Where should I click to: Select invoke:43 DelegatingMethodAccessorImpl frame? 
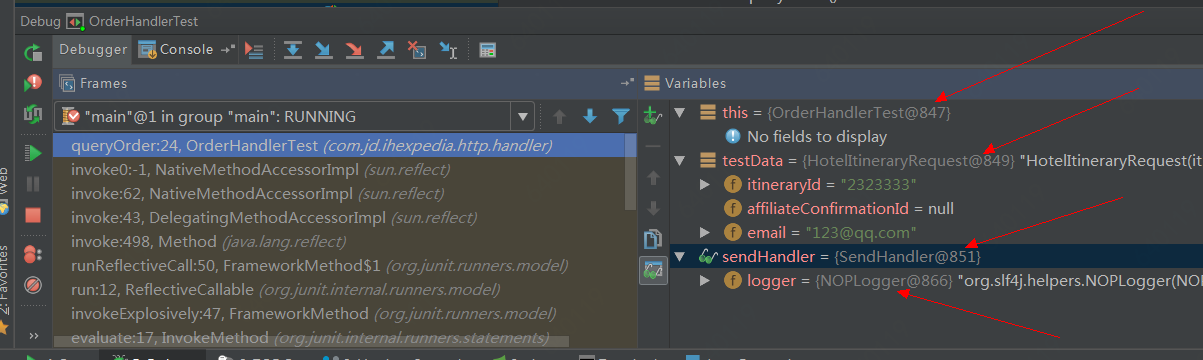338,217
